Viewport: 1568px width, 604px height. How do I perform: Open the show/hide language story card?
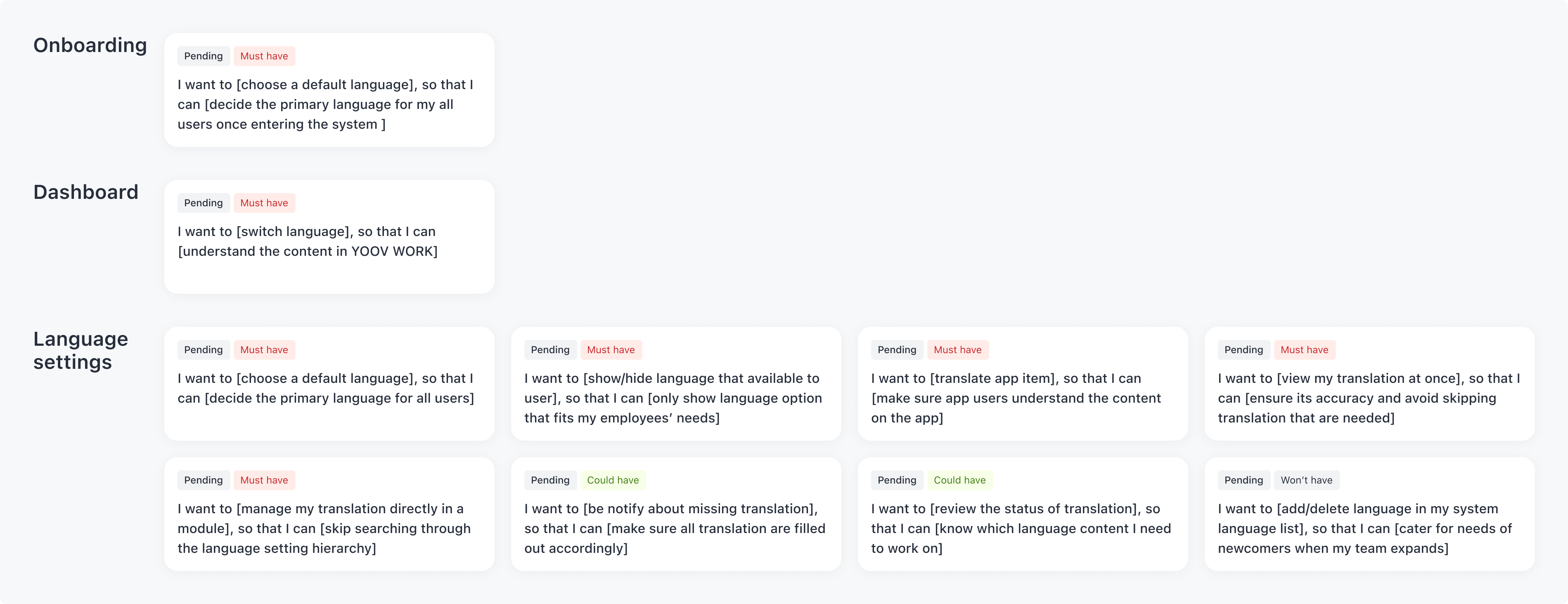676,384
